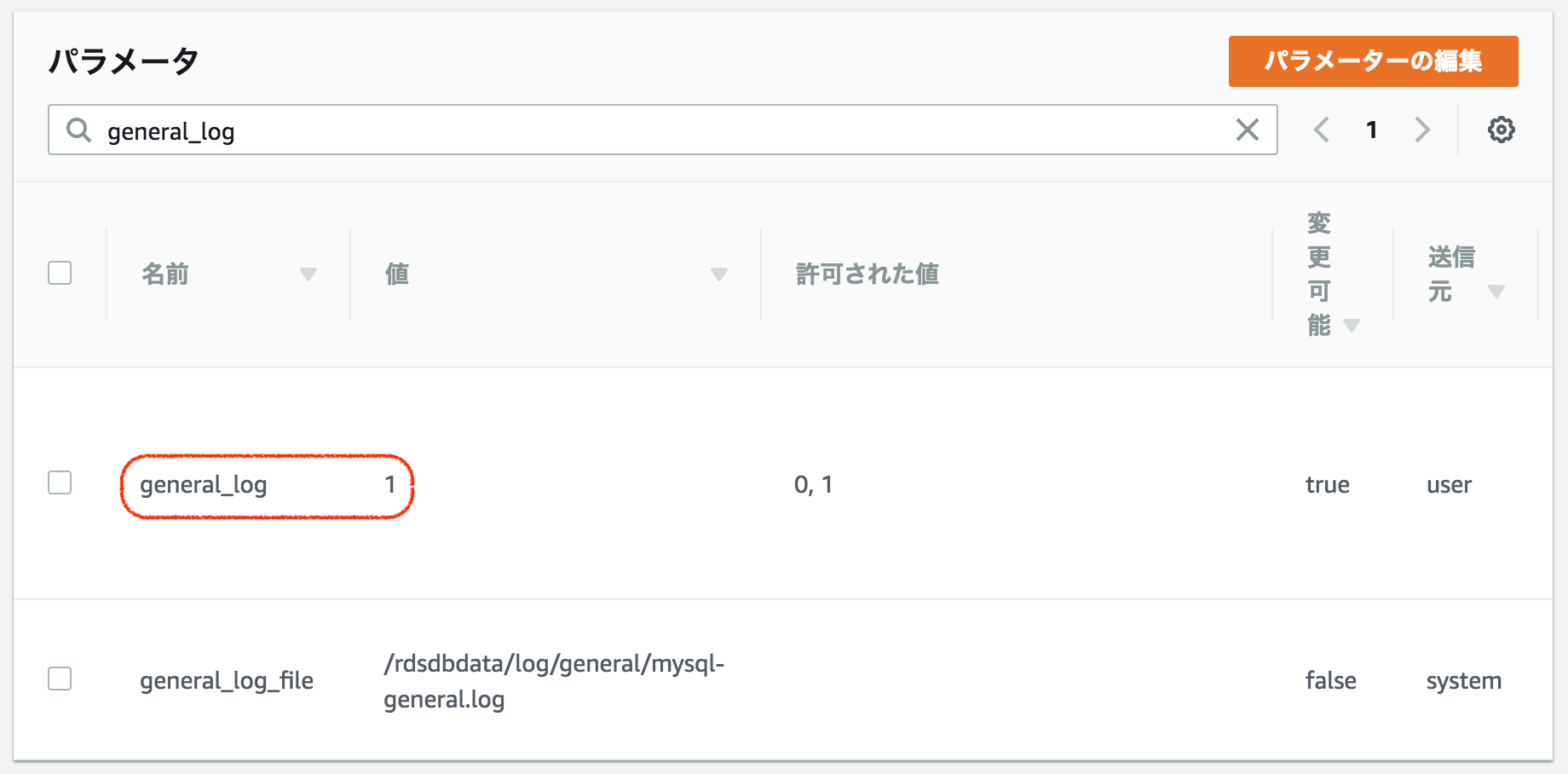
Task: Sort by 送信元 column arrow
Action: point(1496,292)
